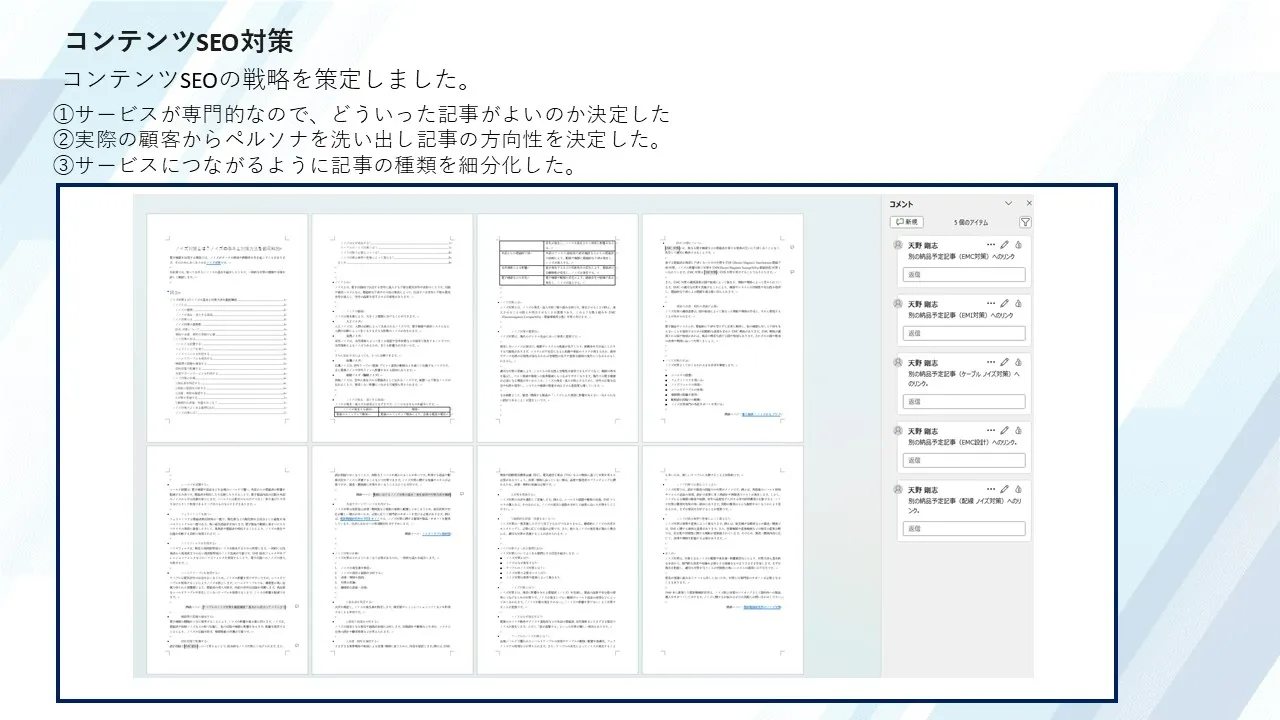Click author avatar on the EMC対策 comment
1280x720 pixels.
click(898, 245)
